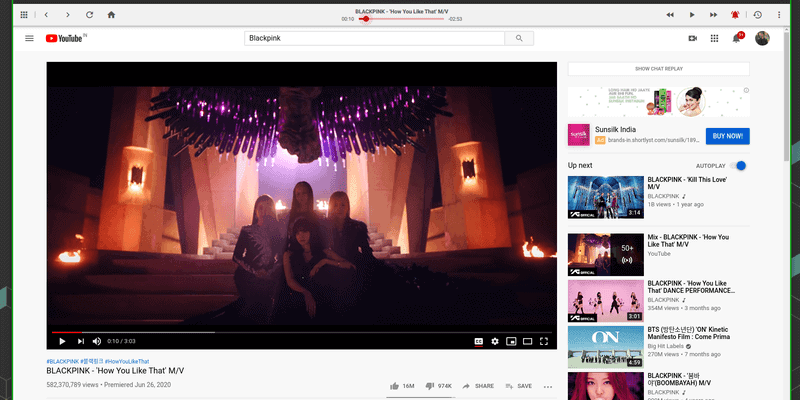Seek on the video player progress bar
800x400 pixels.
302,332
